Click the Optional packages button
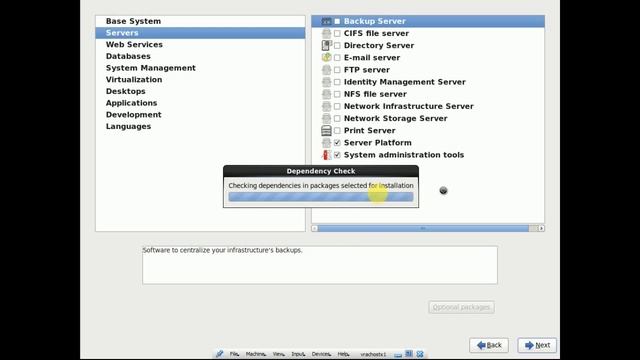This screenshot has height=360, width=640. (x=461, y=307)
